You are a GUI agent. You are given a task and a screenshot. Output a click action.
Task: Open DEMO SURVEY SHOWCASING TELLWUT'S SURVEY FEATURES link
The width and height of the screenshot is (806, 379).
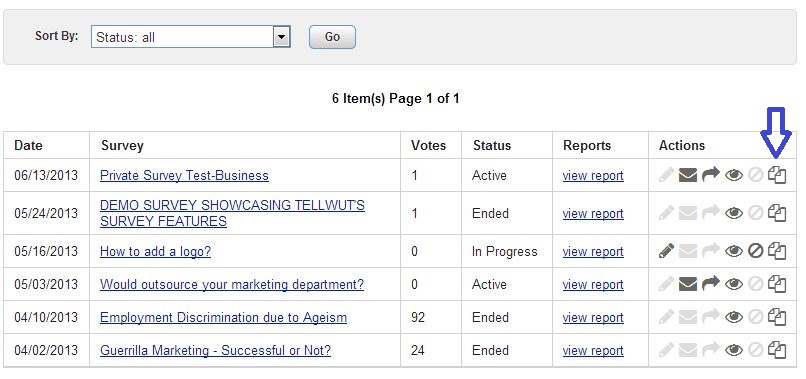232,213
